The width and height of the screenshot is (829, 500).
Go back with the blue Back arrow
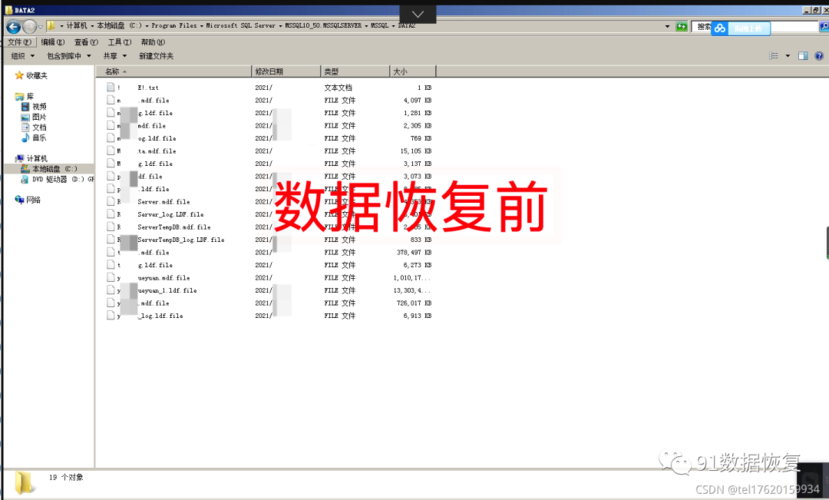(14, 26)
